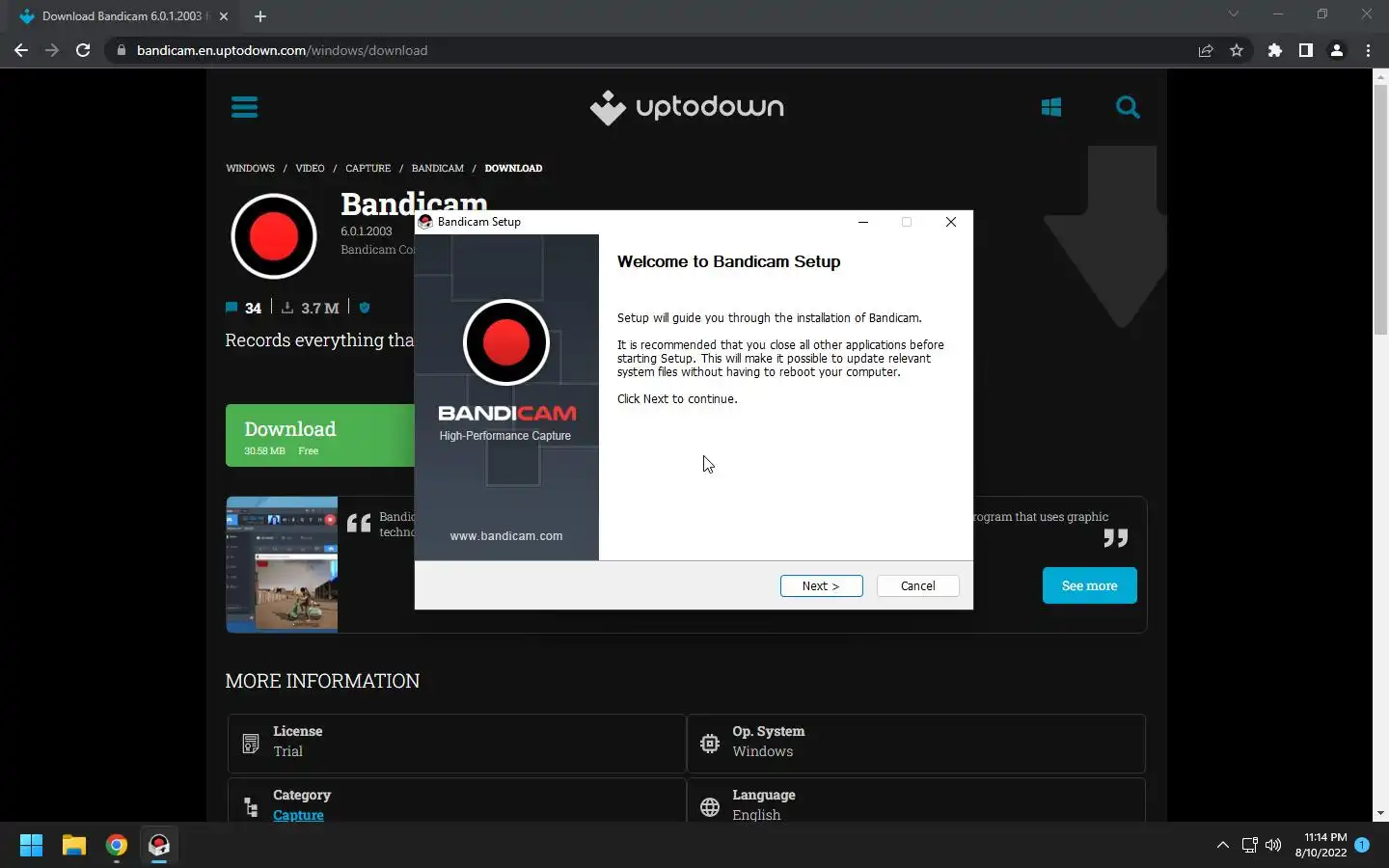Click the 'Trial' license value
The image size is (1389, 868).
pyautogui.click(x=287, y=751)
